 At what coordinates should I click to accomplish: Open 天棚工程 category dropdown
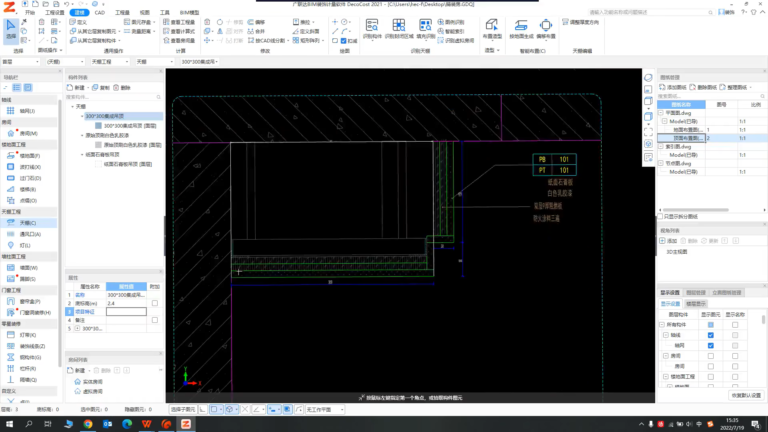tap(110, 62)
